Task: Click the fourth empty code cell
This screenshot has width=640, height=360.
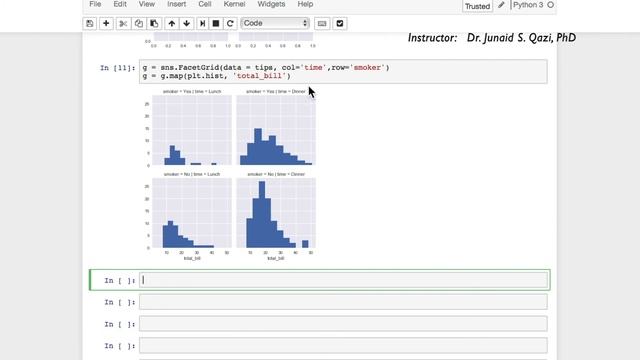Action: point(343,346)
